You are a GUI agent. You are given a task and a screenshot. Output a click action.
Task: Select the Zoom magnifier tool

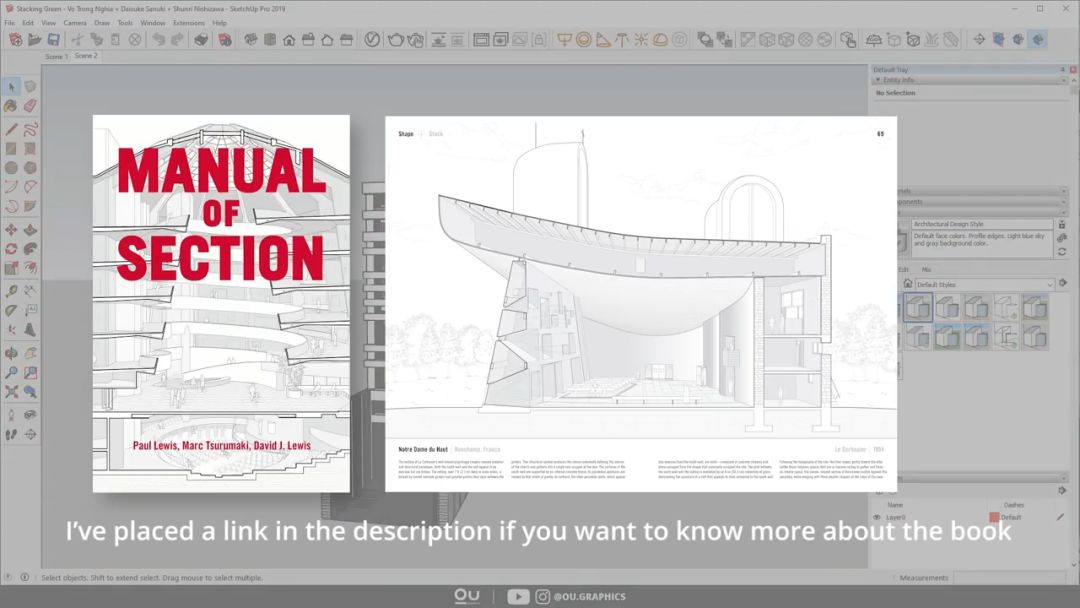(x=11, y=373)
